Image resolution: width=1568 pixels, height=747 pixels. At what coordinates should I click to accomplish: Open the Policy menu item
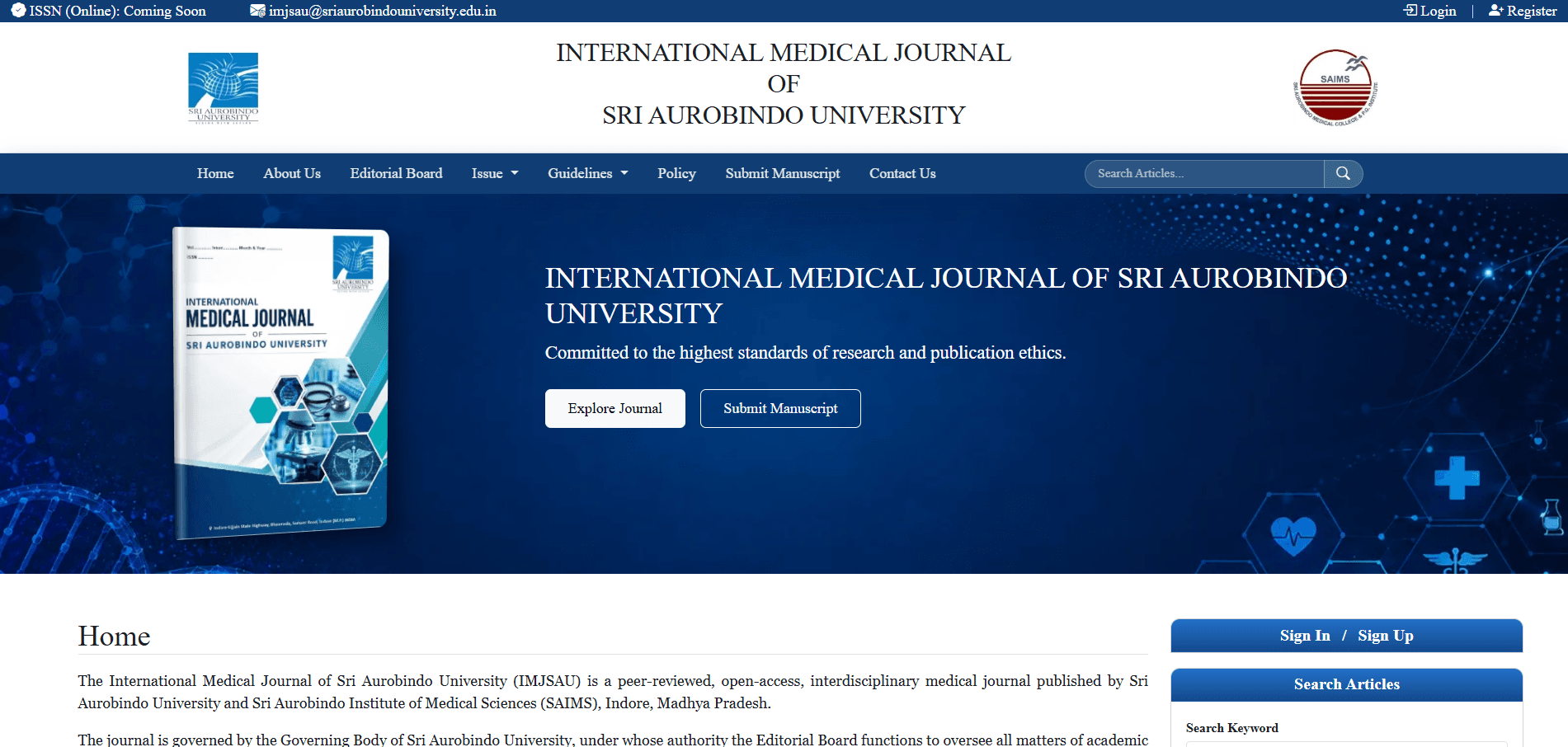click(x=676, y=173)
